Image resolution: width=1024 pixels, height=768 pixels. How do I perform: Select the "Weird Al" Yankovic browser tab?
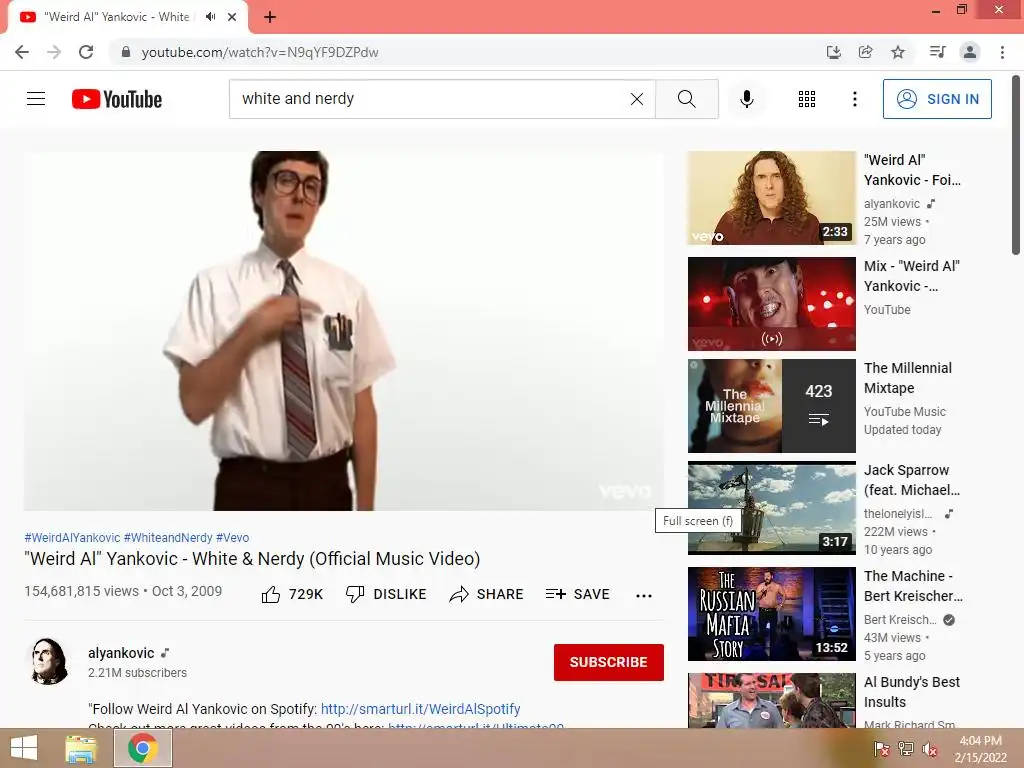(x=117, y=17)
